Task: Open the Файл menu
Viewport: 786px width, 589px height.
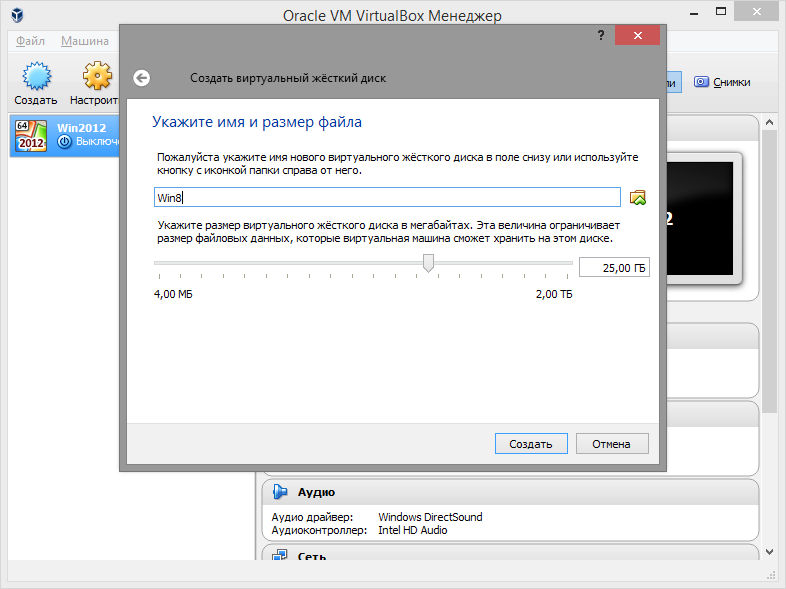Action: tap(30, 41)
